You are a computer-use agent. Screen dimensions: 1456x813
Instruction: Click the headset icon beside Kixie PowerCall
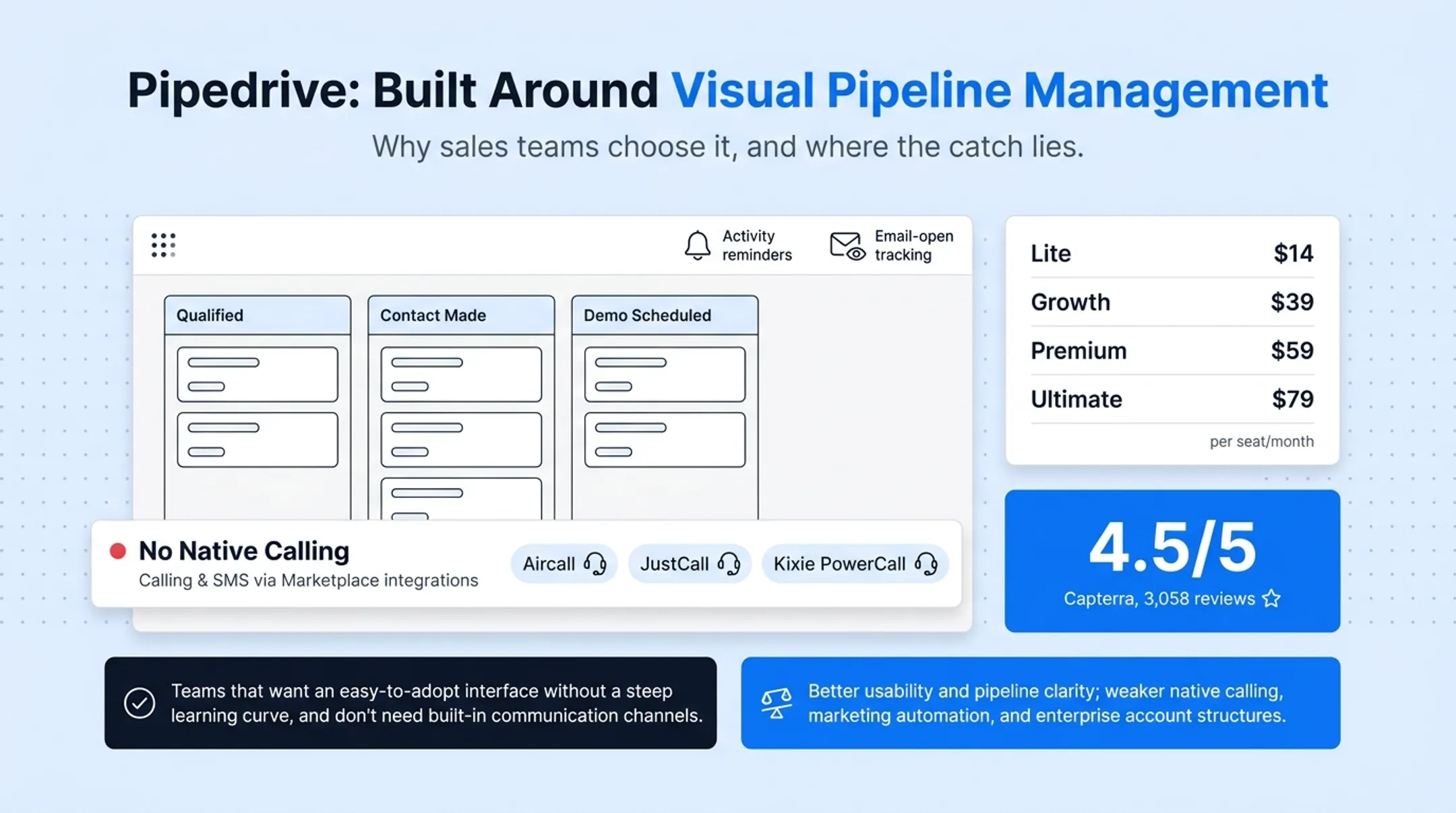926,564
